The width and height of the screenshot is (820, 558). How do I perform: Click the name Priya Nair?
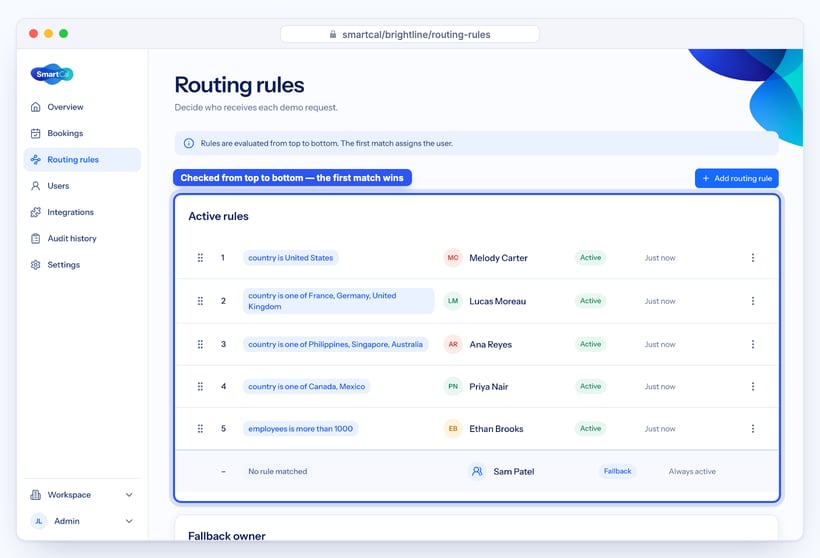click(488, 386)
